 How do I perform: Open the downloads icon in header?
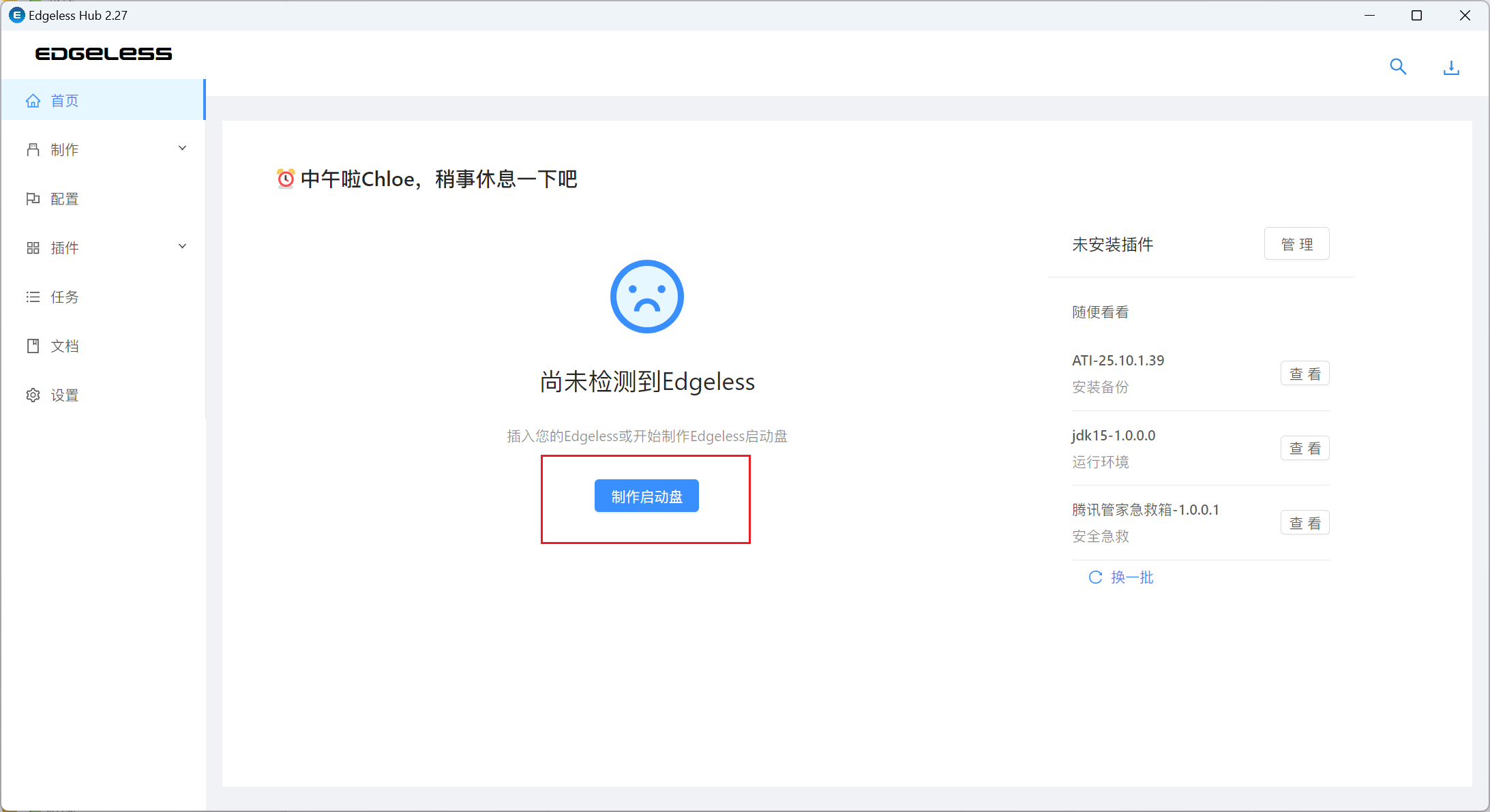(x=1451, y=67)
